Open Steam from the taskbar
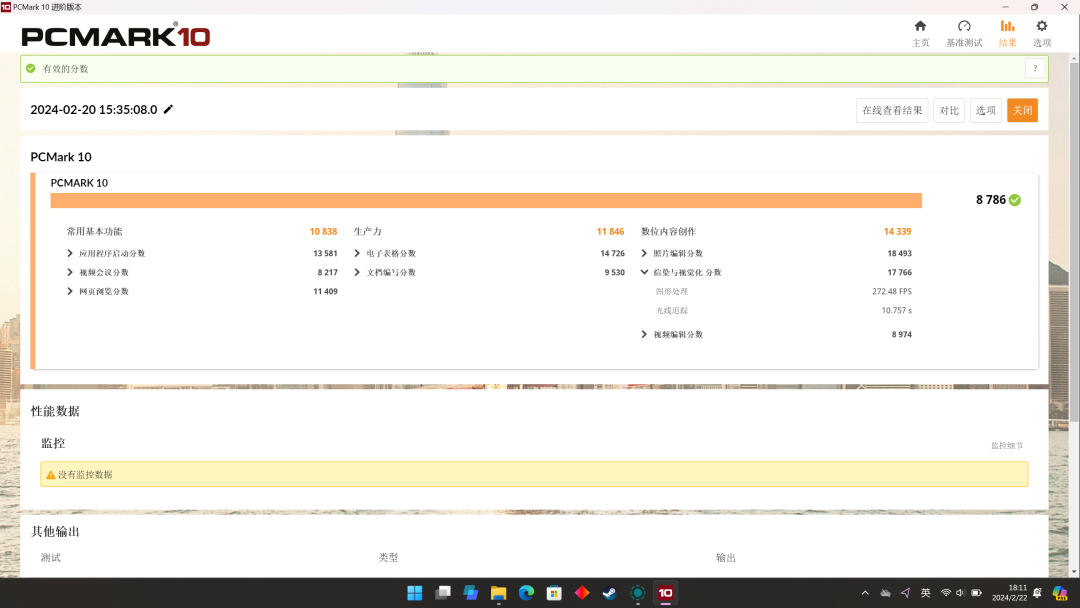The image size is (1080, 608). click(610, 593)
